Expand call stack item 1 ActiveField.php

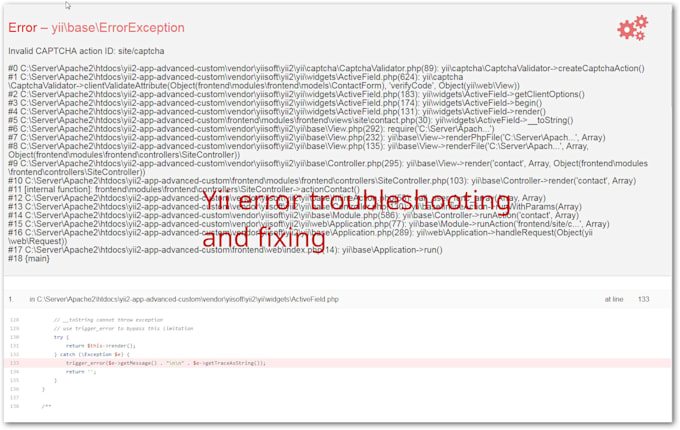coord(337,299)
